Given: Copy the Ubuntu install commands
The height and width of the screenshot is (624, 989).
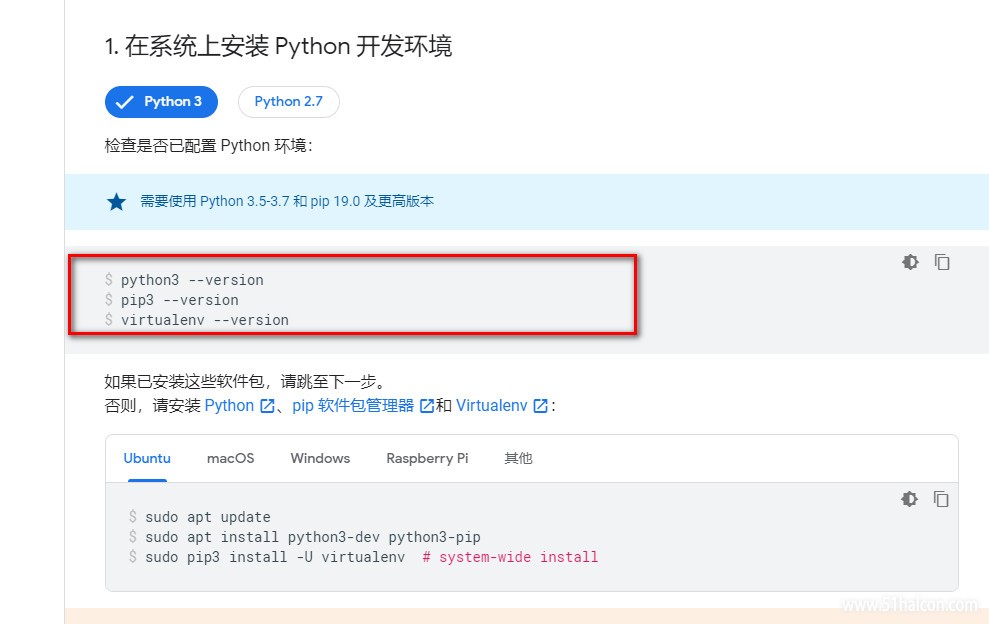Looking at the screenshot, I should click(940, 499).
